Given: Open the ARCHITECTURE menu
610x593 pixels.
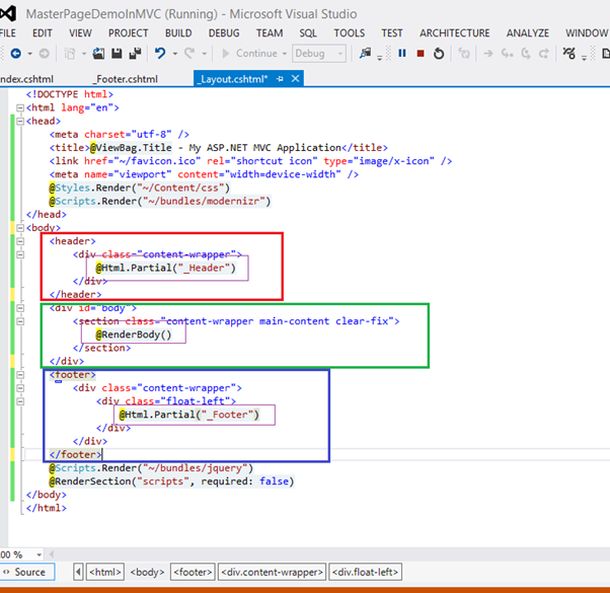Looking at the screenshot, I should pos(454,32).
